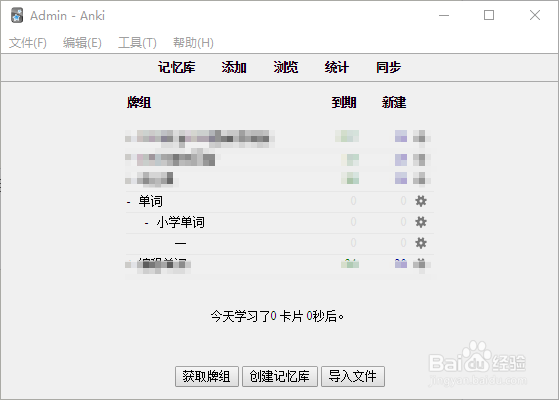Image resolution: width=559 pixels, height=400 pixels.
Task: Select the 一 subdeck row
Action: (280, 243)
